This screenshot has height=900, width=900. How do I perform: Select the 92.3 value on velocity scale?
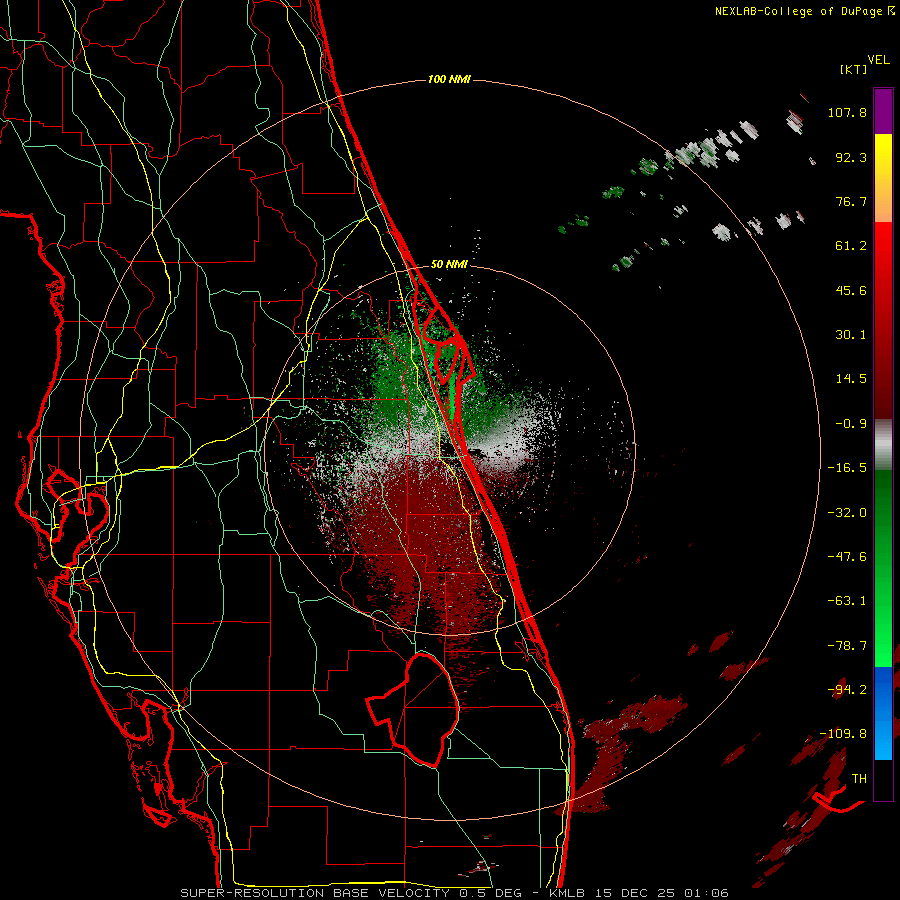pos(851,157)
